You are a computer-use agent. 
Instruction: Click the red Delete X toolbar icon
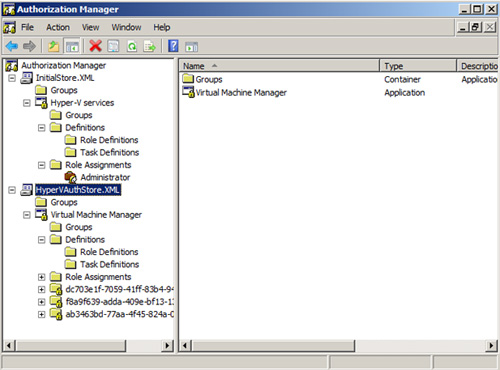95,46
